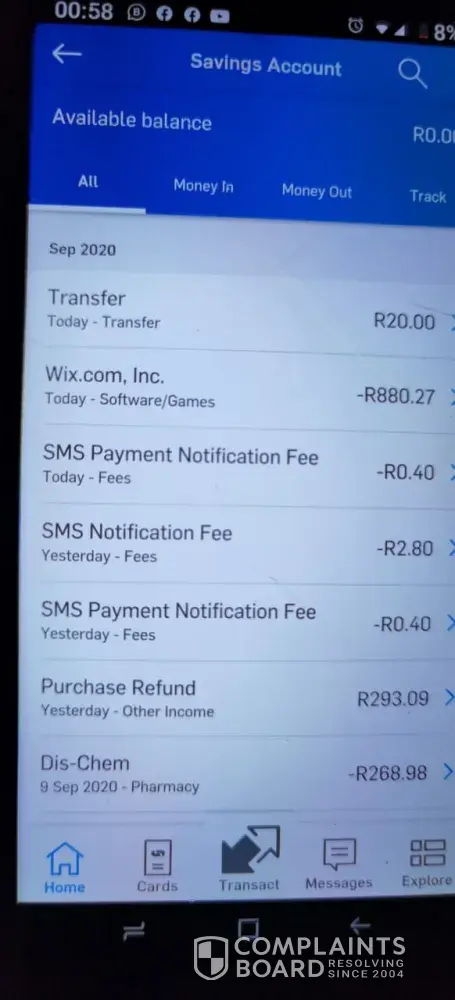This screenshot has height=1000, width=455.
Task: Open the SMS Notification Fee -R2.80 entry
Action: click(241, 544)
